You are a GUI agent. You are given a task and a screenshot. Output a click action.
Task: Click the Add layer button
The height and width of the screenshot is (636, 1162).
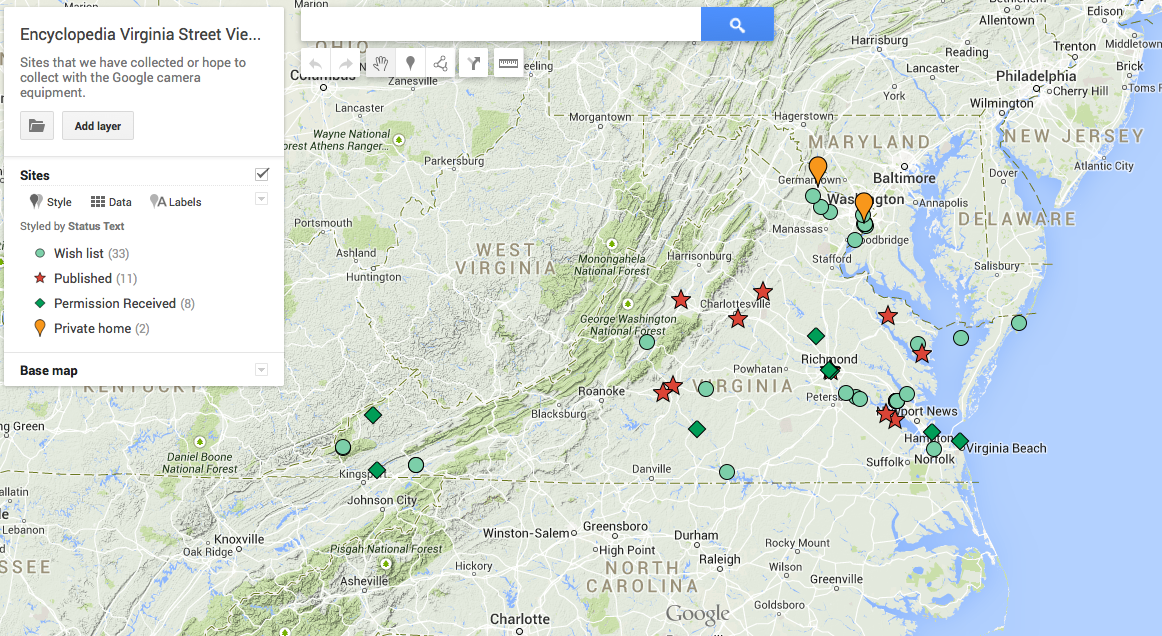click(98, 126)
